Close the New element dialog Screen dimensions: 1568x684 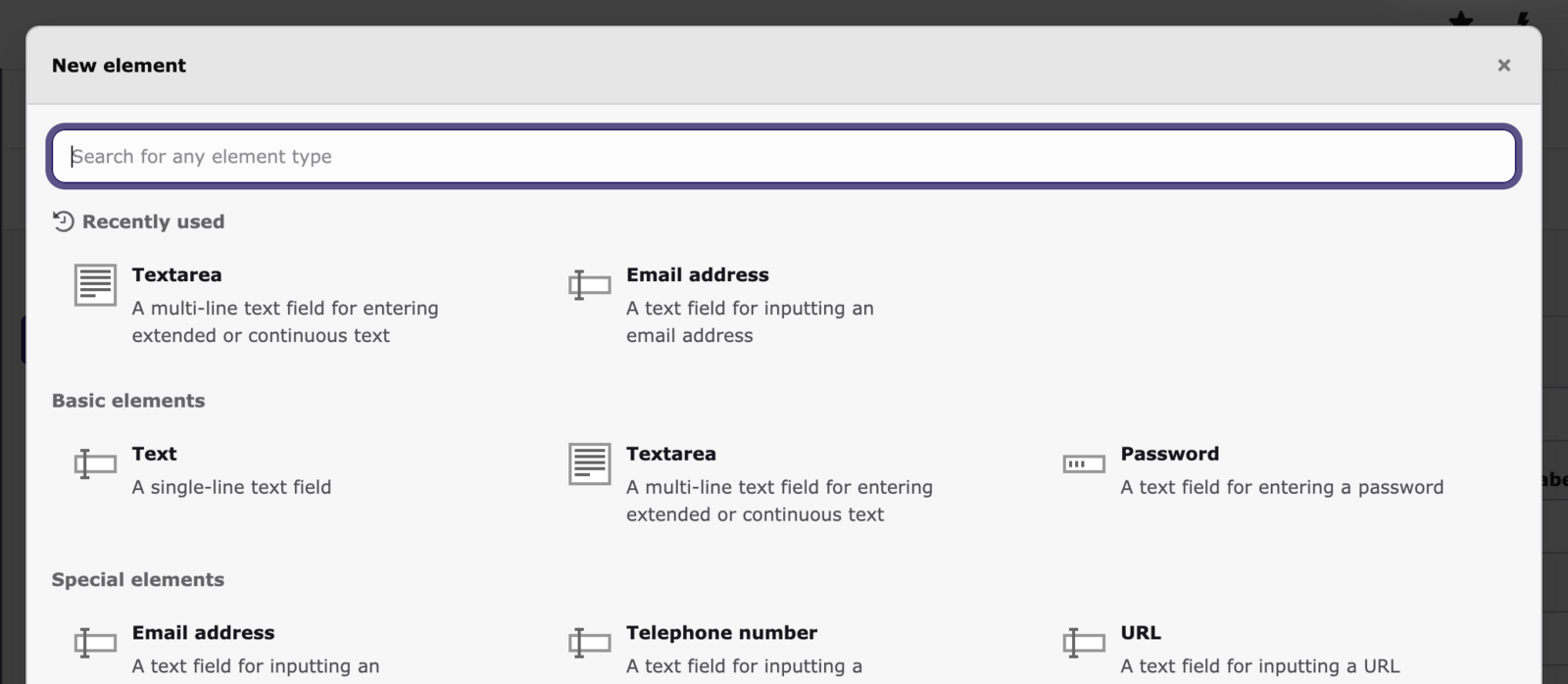[x=1503, y=66]
